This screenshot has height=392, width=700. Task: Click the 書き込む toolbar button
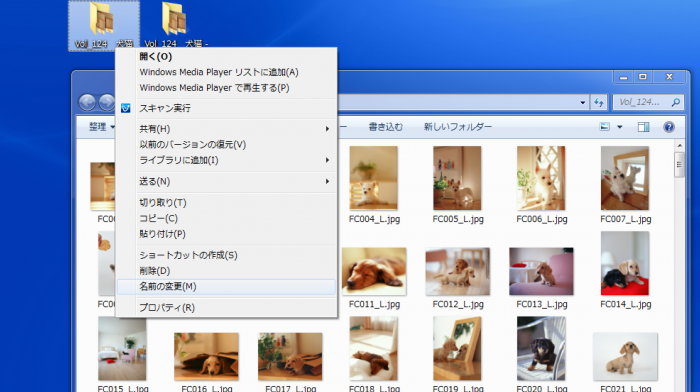tap(385, 127)
